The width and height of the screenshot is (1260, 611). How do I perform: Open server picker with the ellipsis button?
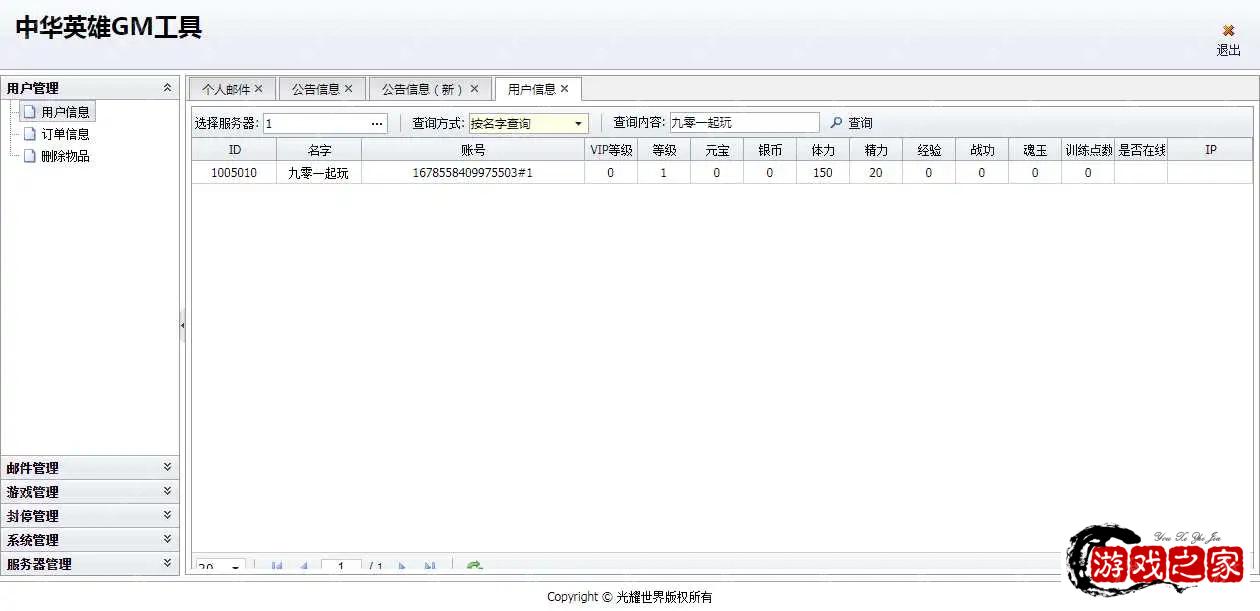(377, 123)
